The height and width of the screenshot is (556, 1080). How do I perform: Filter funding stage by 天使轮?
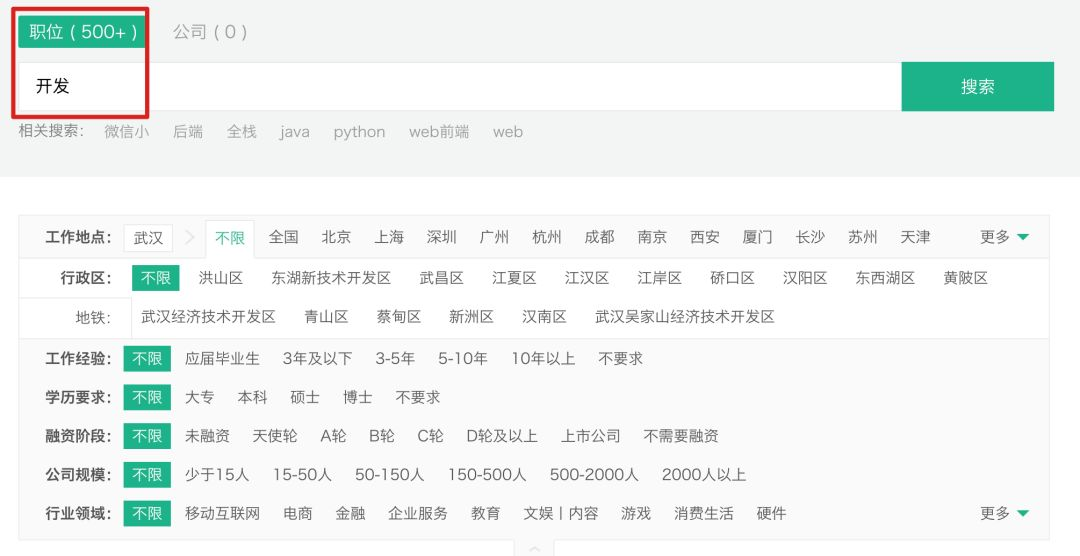[x=275, y=435]
